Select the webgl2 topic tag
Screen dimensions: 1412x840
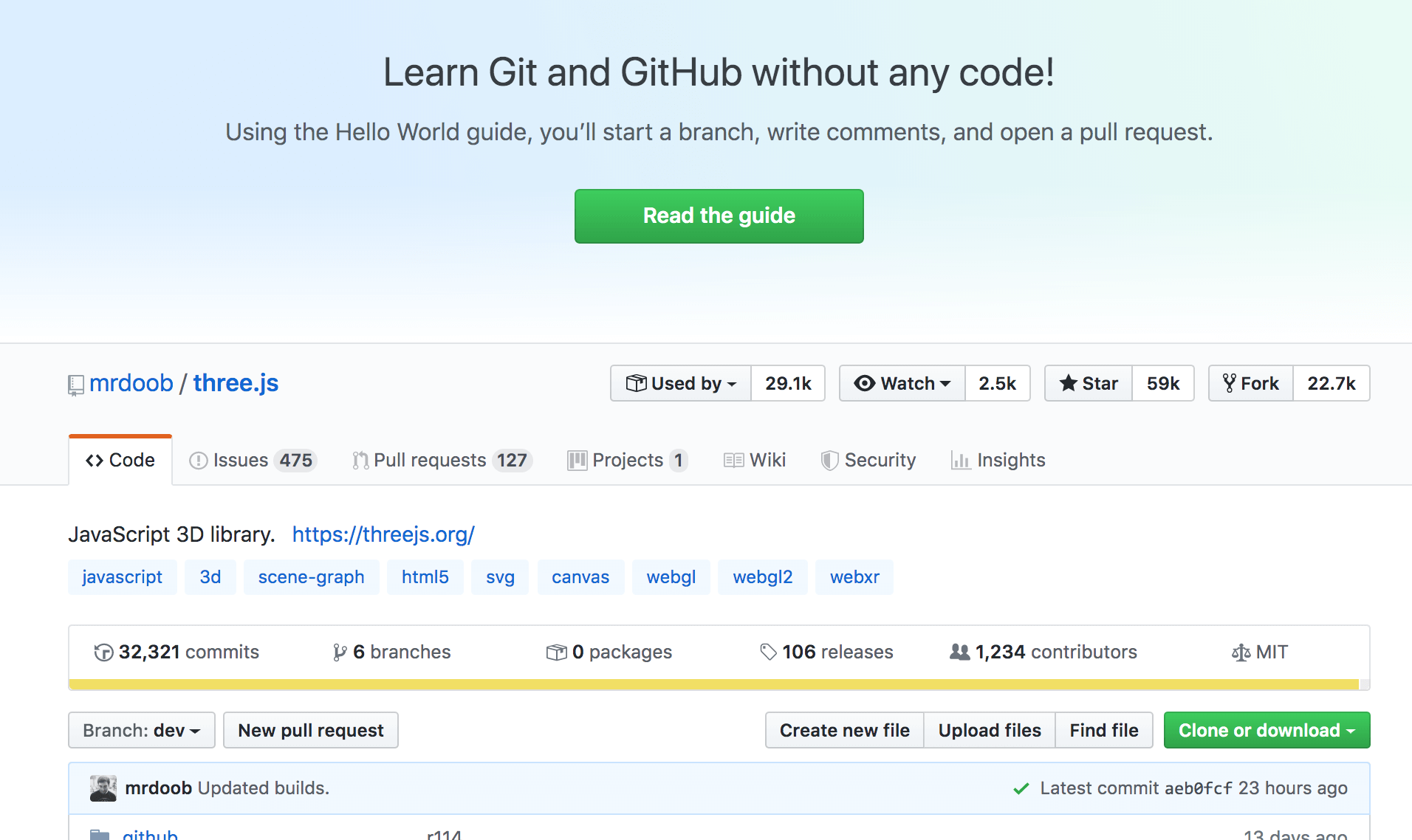click(763, 576)
